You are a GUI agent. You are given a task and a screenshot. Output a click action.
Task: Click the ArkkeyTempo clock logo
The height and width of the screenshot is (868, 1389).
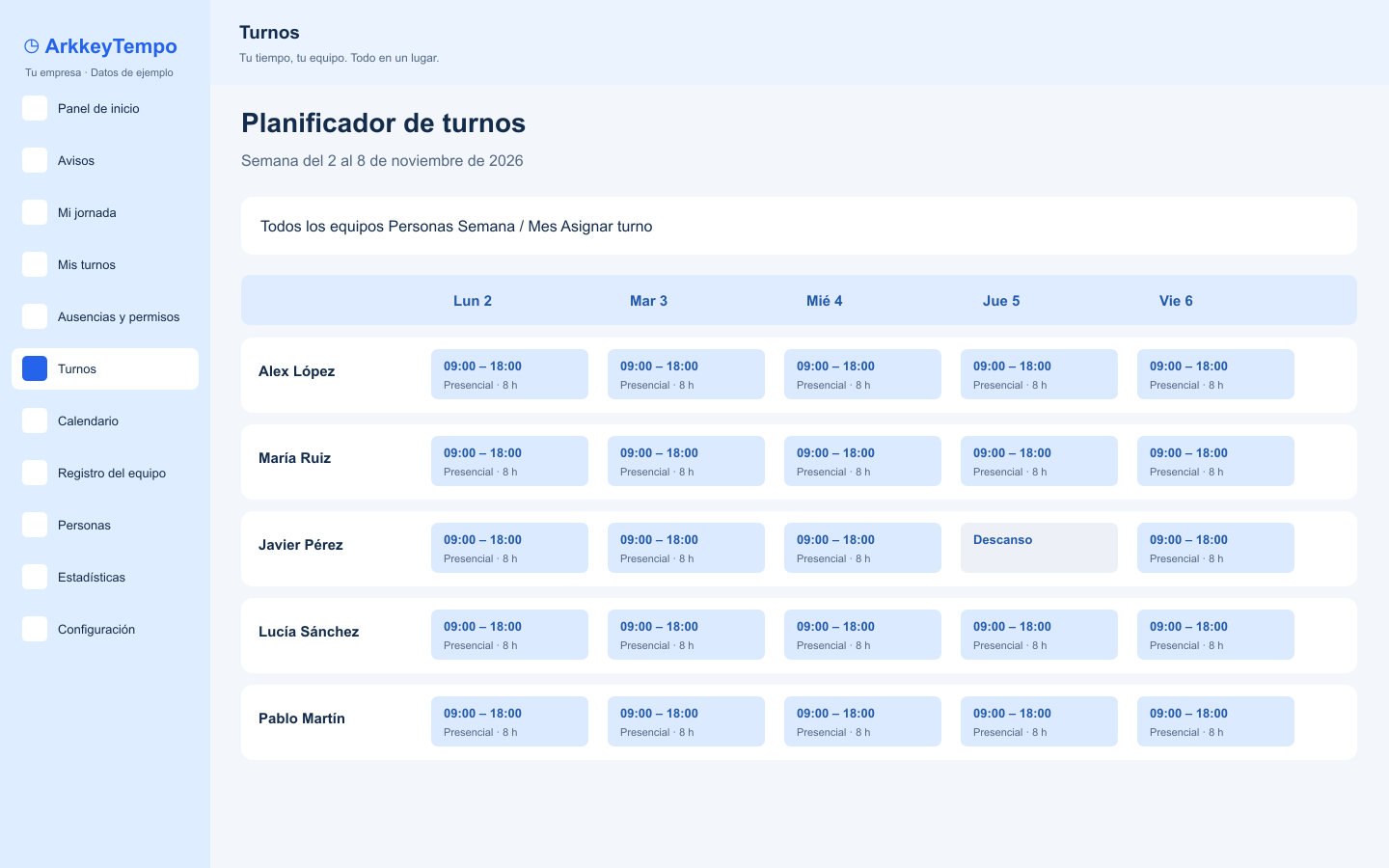32,46
